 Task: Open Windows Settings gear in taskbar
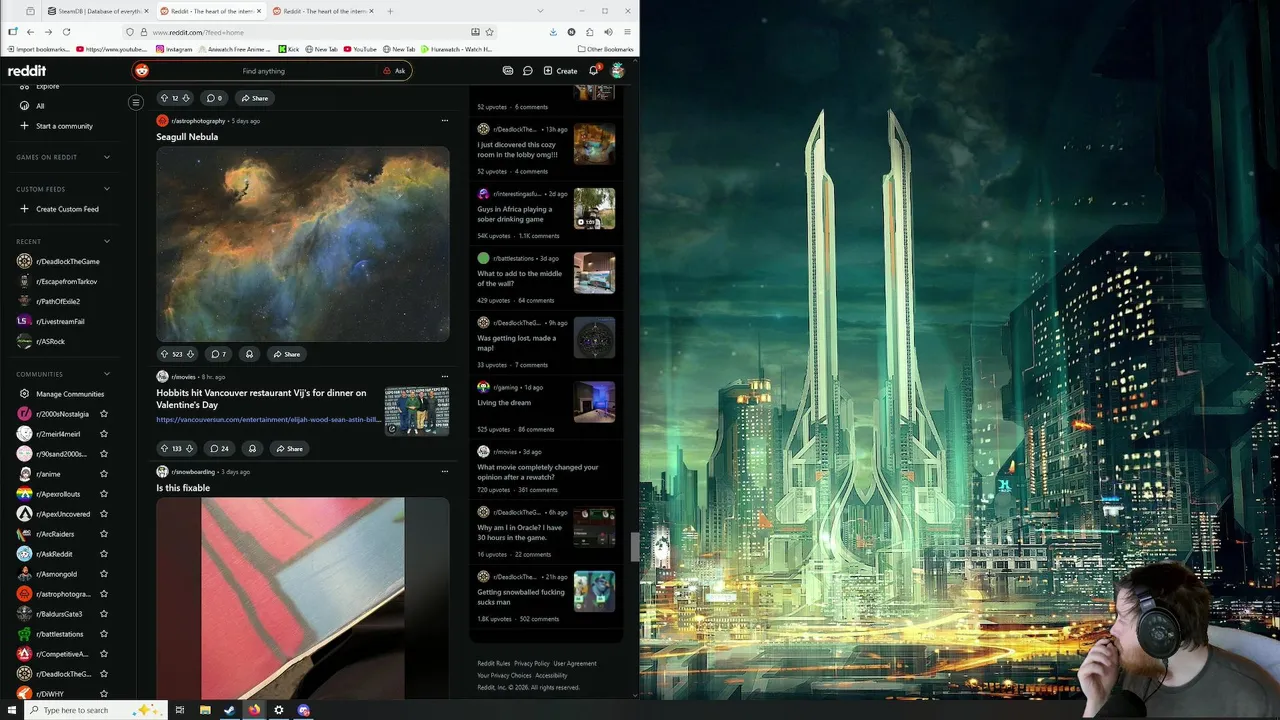[279, 710]
